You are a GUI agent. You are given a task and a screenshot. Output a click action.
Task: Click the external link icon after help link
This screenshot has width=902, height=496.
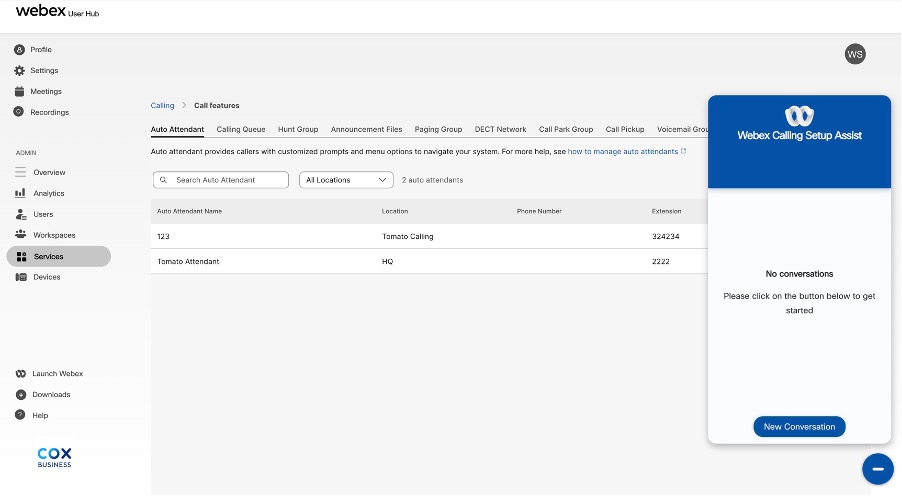[683, 151]
